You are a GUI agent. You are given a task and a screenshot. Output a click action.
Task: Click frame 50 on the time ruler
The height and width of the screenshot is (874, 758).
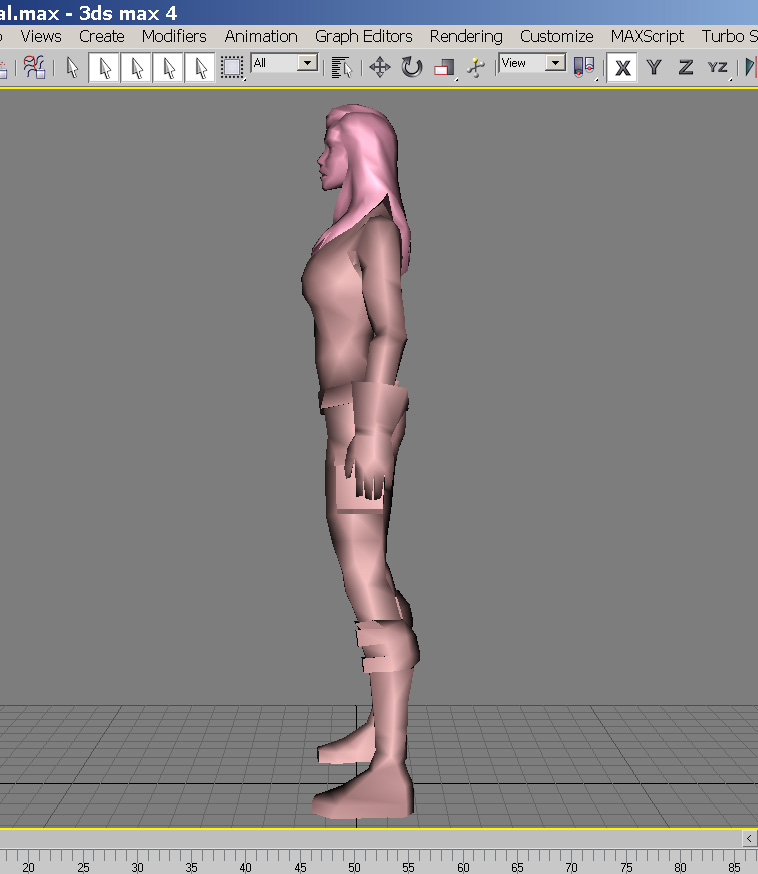pyautogui.click(x=354, y=866)
